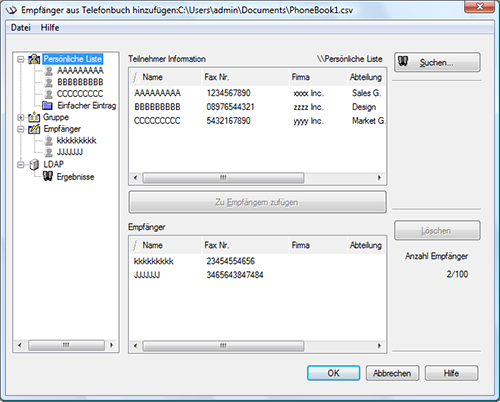Open the Datei menu

[x=21, y=28]
